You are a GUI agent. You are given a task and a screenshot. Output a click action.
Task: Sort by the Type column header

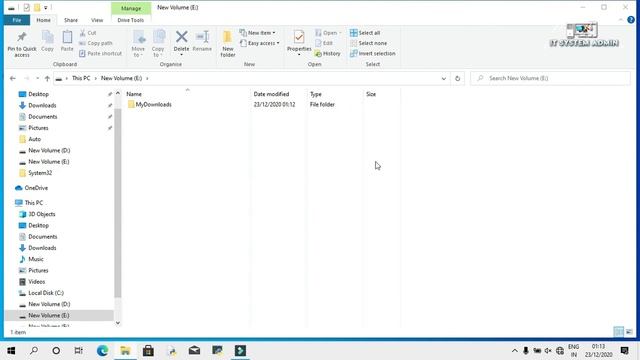[316, 94]
